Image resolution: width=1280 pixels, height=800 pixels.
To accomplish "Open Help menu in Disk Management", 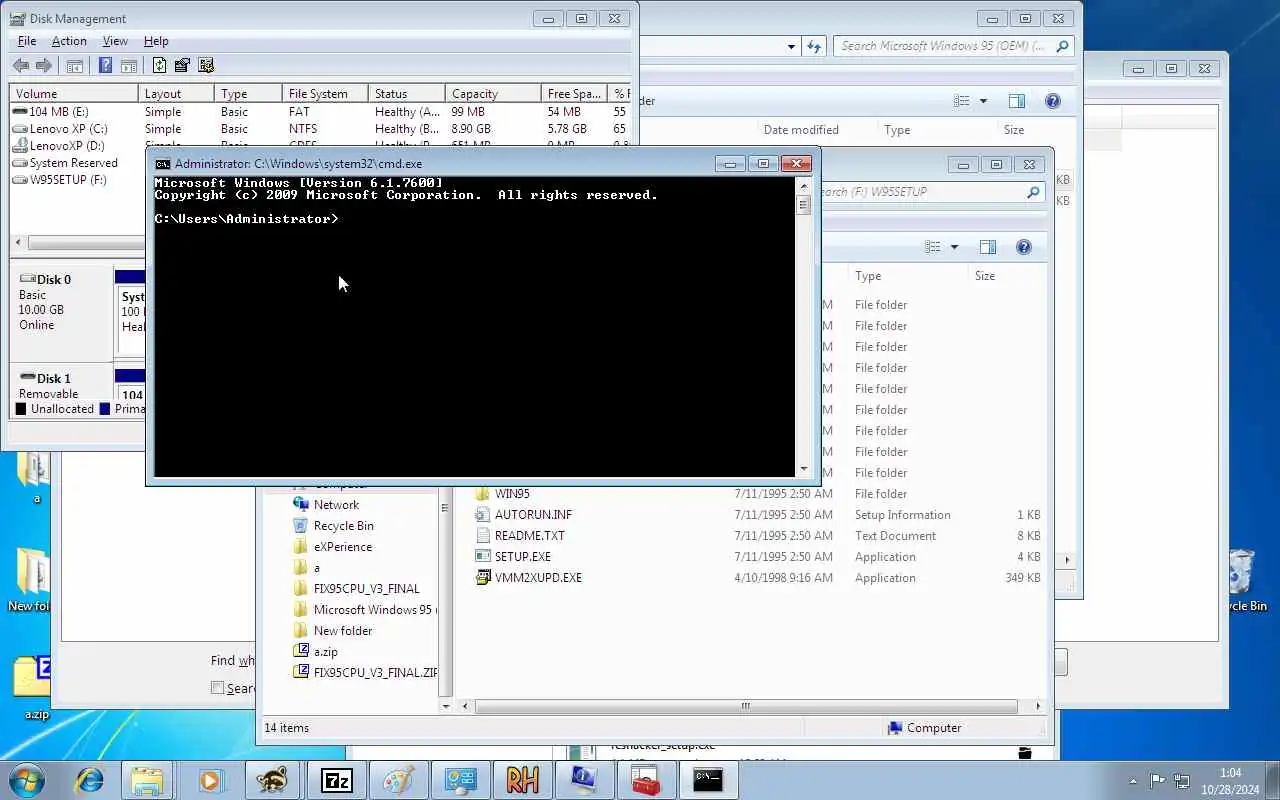I will click(156, 41).
